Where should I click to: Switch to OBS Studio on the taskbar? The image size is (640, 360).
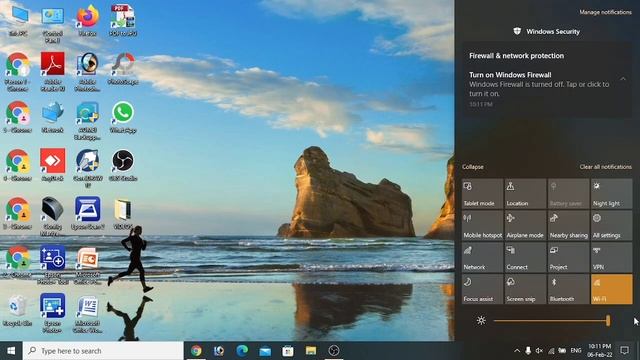pyautogui.click(x=334, y=351)
